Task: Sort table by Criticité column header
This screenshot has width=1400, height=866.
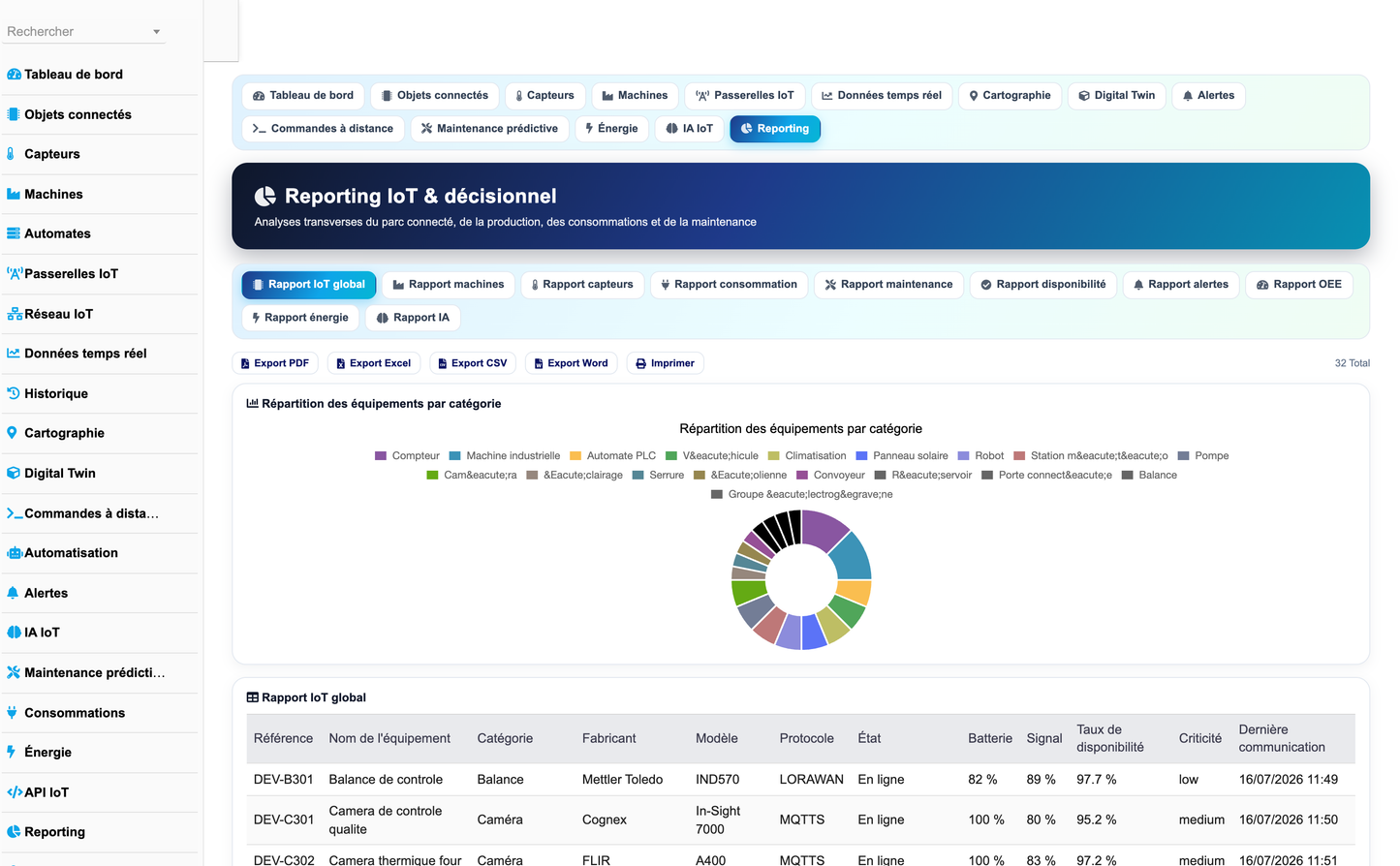Action: [1199, 738]
